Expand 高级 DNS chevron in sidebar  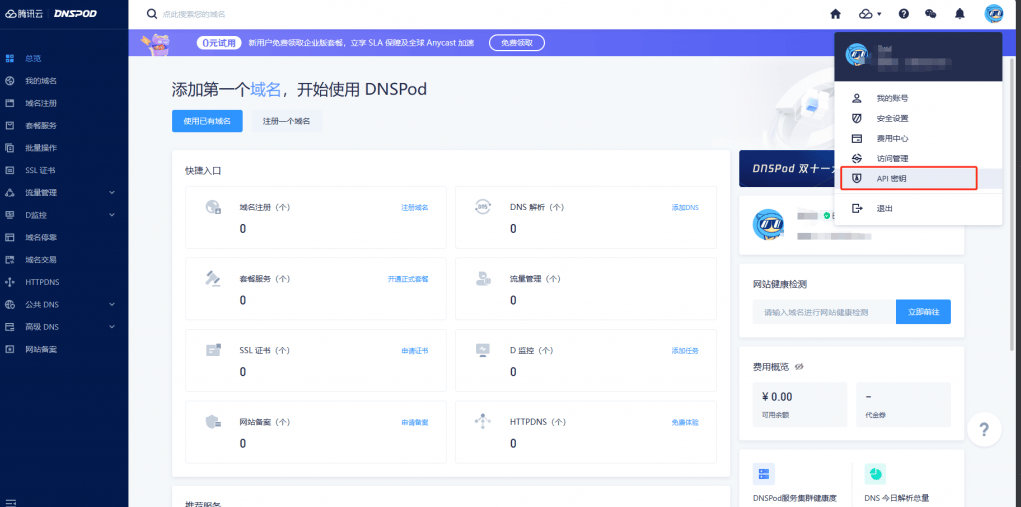[112, 327]
